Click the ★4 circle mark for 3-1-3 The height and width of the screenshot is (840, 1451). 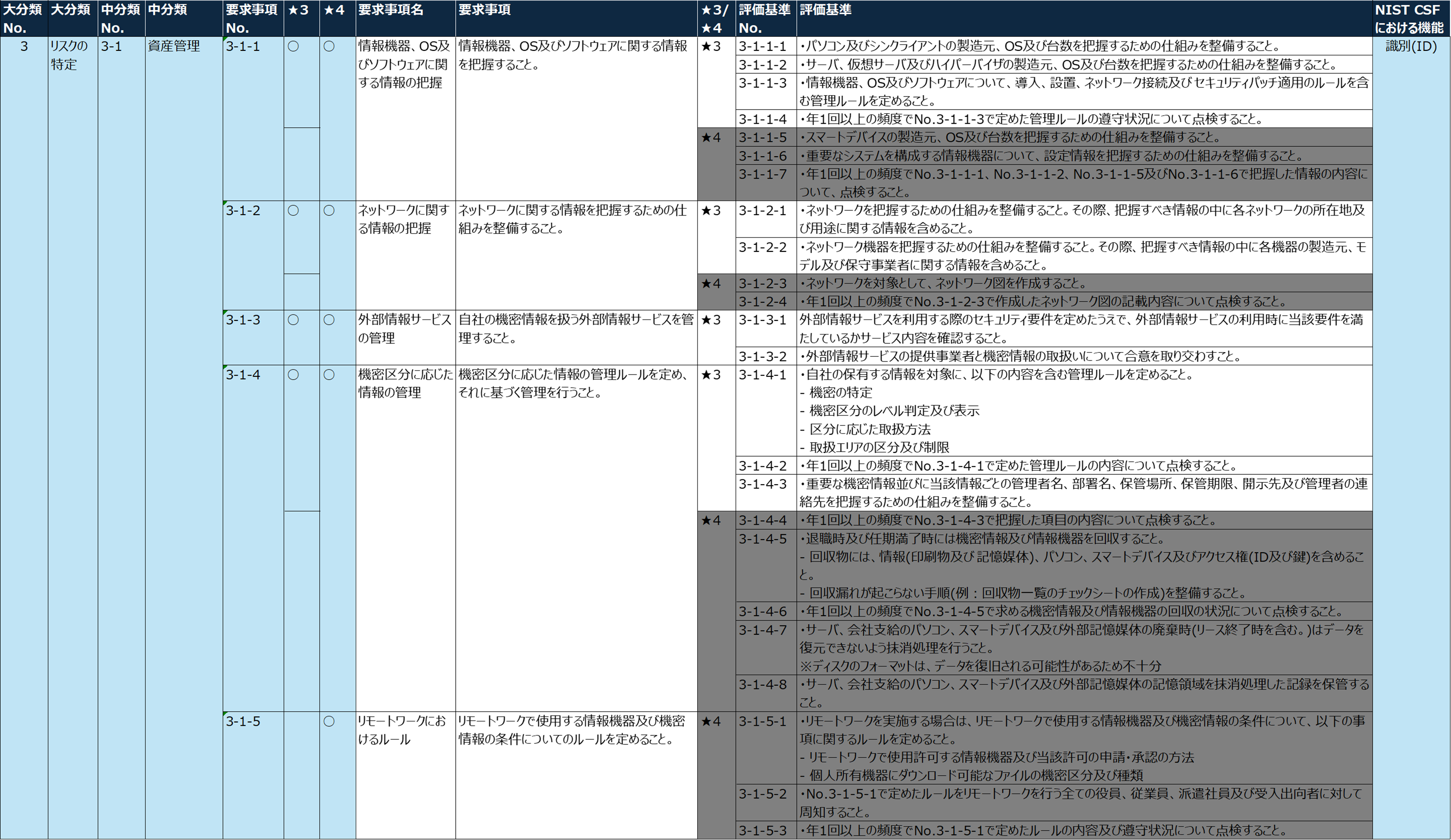tap(329, 319)
